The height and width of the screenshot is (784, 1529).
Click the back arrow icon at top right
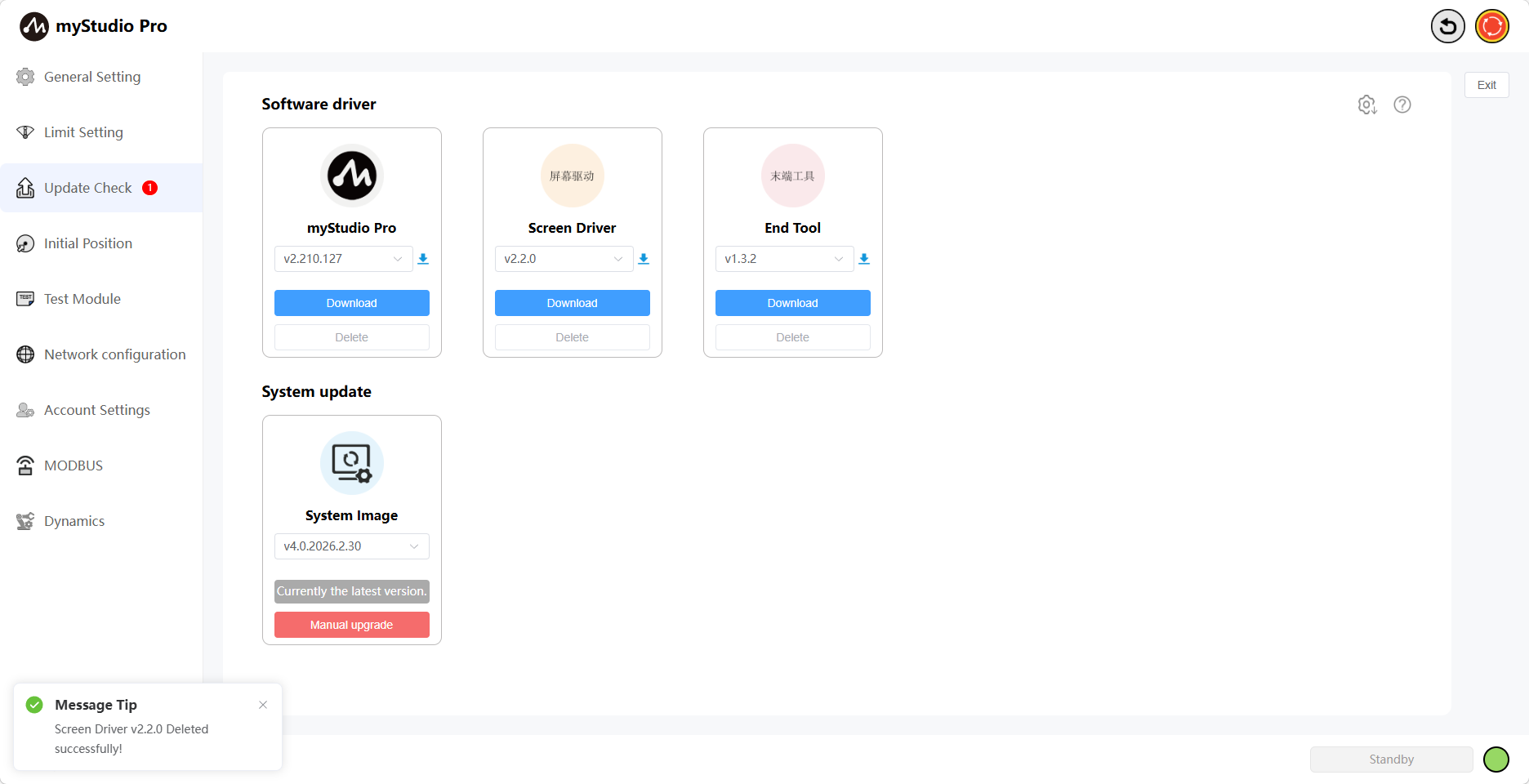click(x=1447, y=26)
